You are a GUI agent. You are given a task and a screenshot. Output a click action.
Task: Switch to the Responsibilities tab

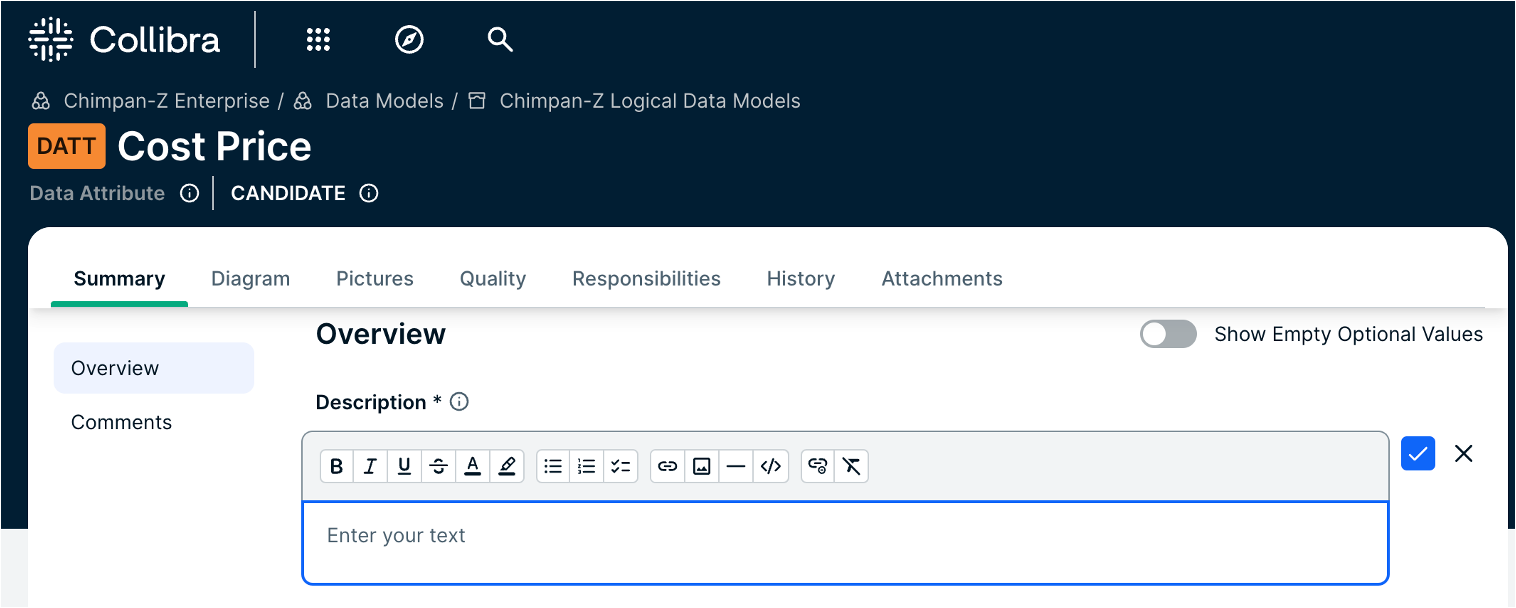(646, 279)
